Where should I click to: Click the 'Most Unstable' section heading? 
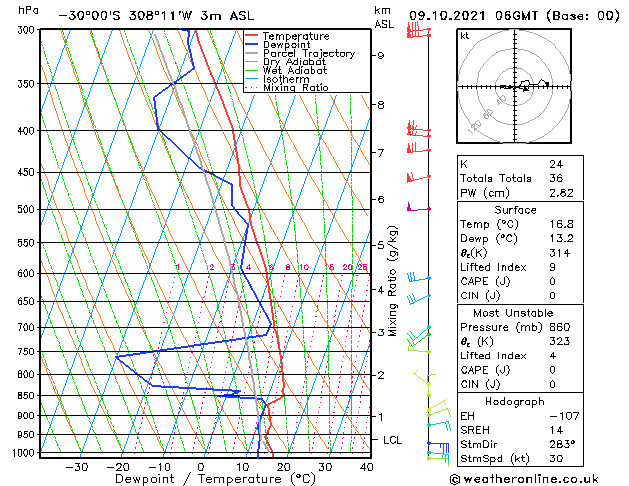click(x=513, y=313)
